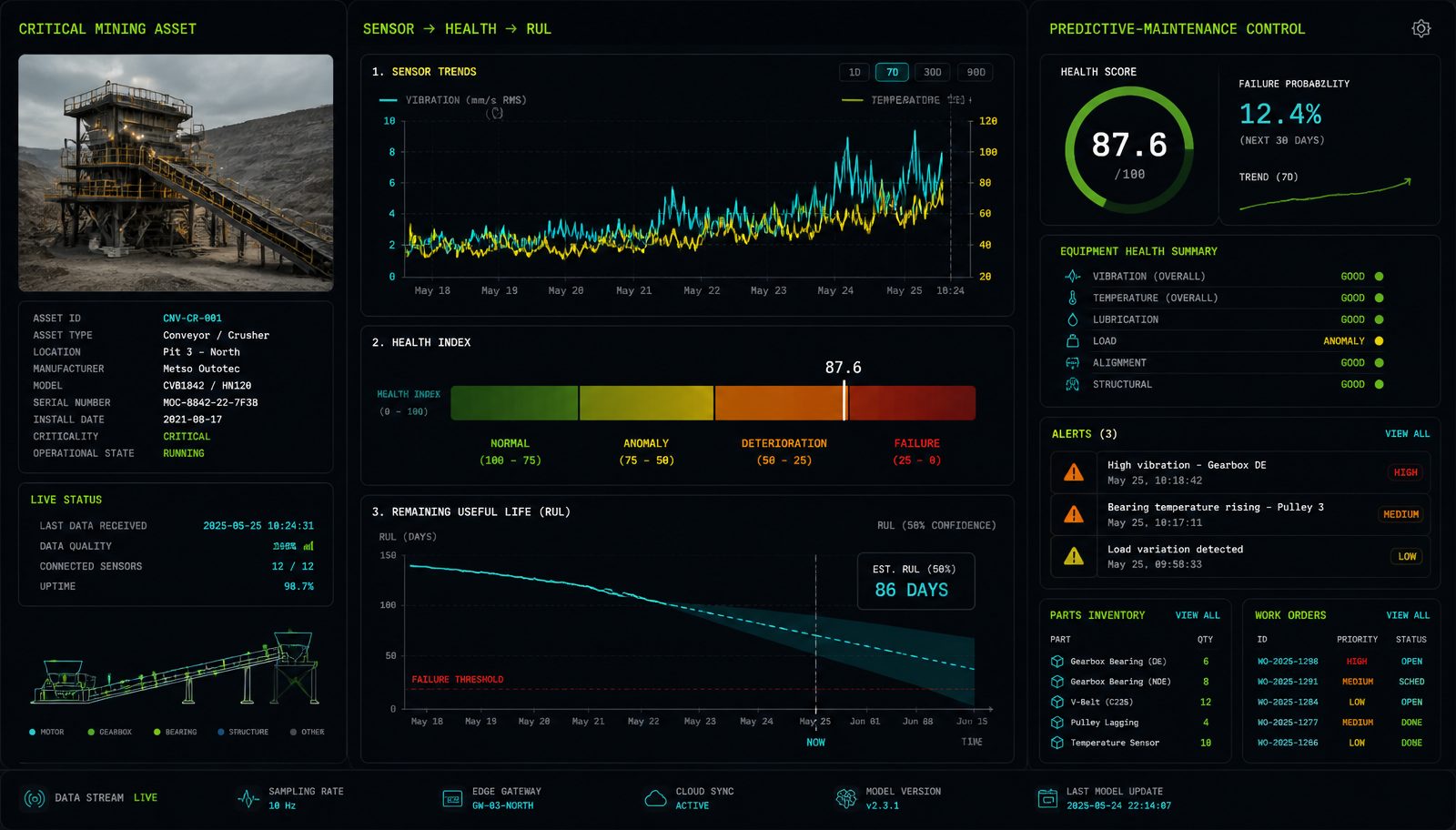Click the Sampling Rate waveform icon
Screen dimensions: 1456x830
pyautogui.click(x=248, y=799)
